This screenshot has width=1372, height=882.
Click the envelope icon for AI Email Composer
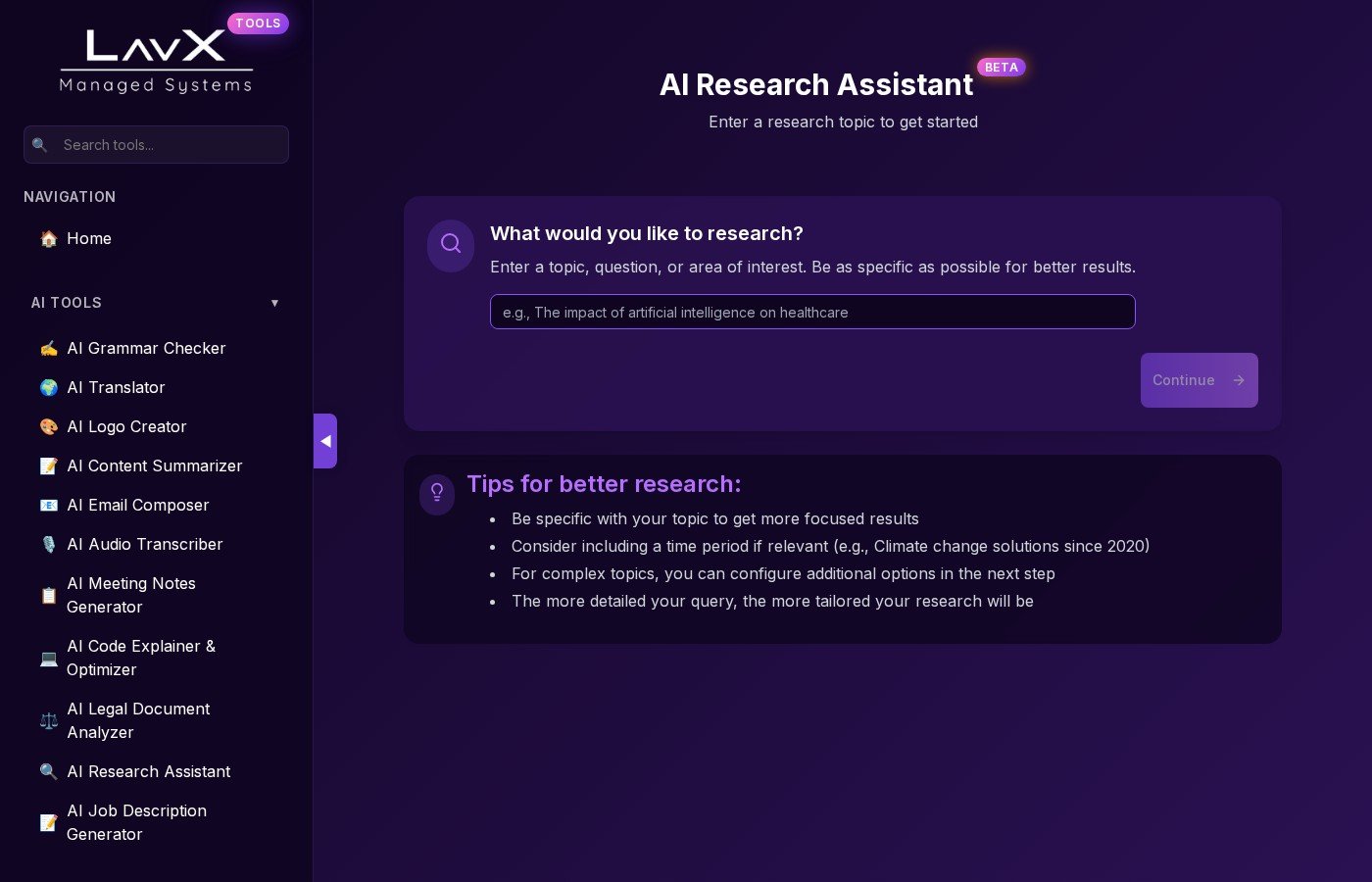pyautogui.click(x=48, y=506)
